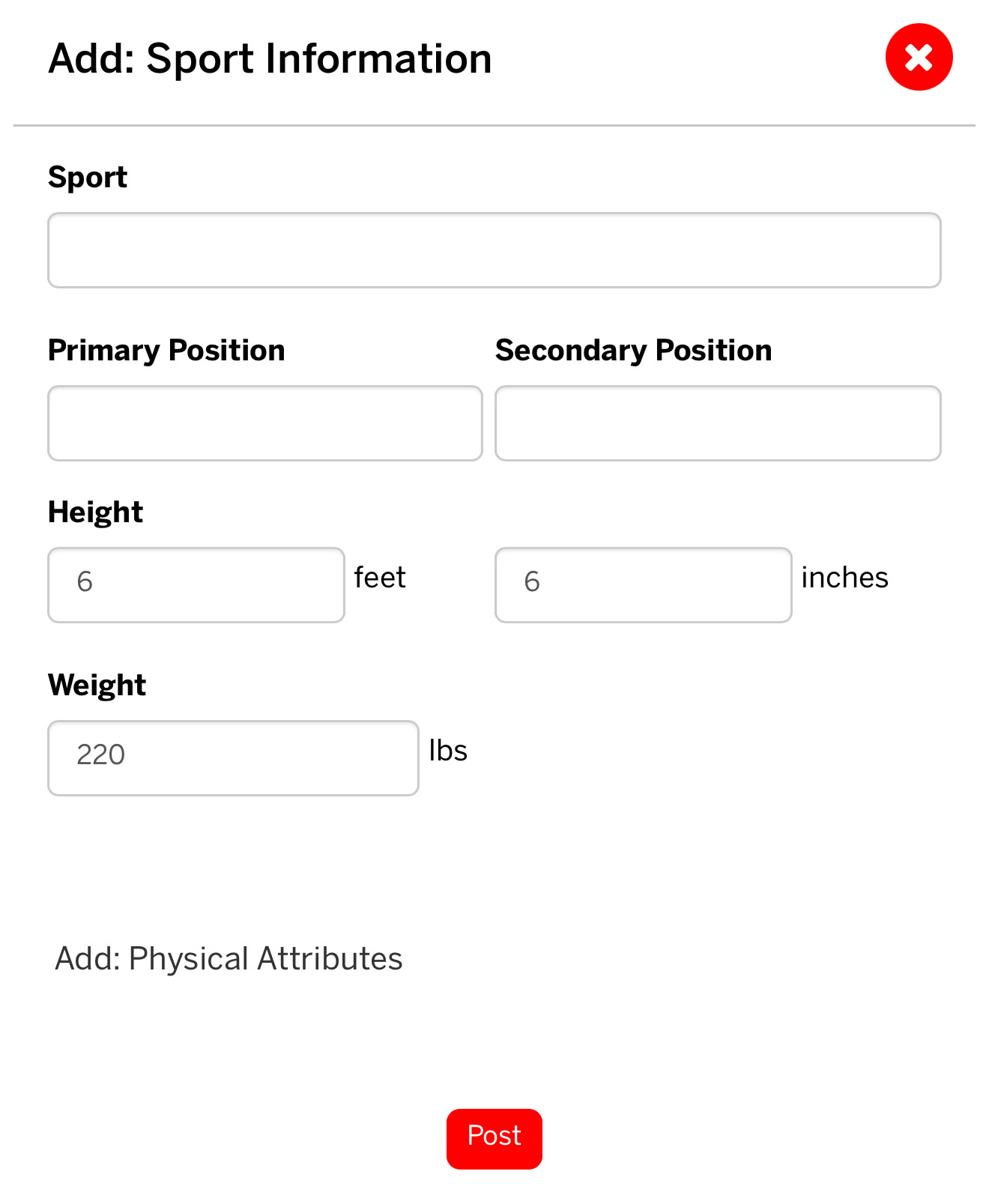The image size is (989, 1204).
Task: Focus the Primary Position input box
Action: (x=265, y=423)
